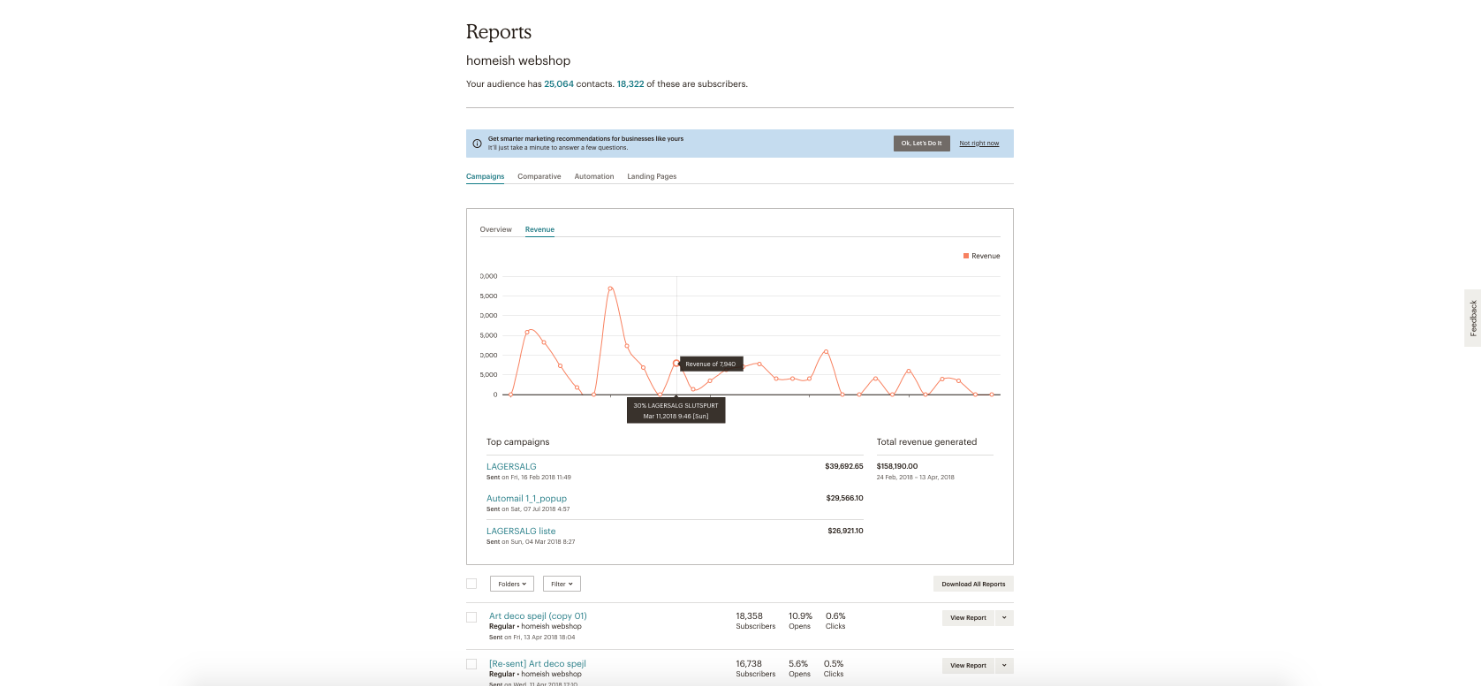Click the info icon in the recommendations banner
This screenshot has width=1481, height=686.
coord(477,143)
